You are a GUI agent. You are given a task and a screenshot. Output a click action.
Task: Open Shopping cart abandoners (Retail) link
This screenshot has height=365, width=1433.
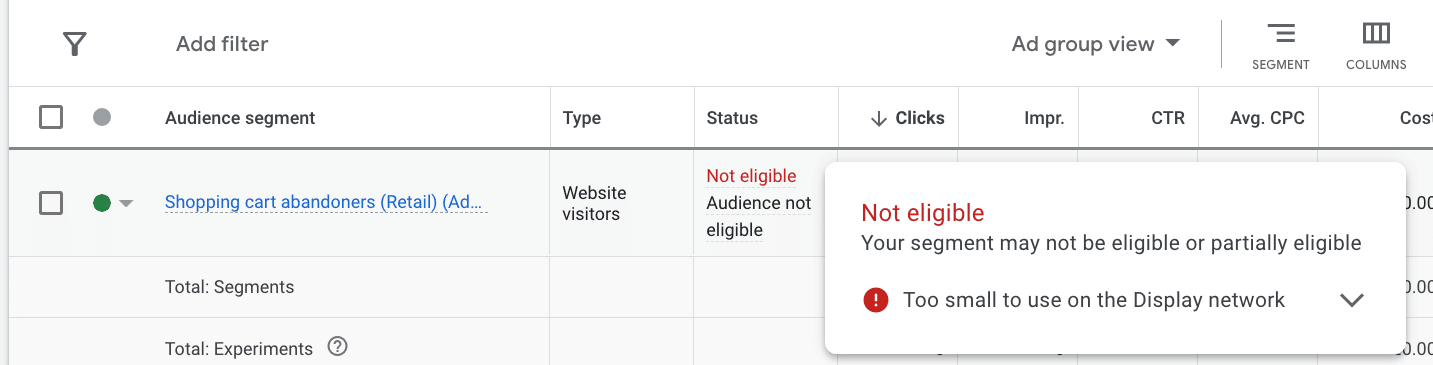[x=326, y=202]
